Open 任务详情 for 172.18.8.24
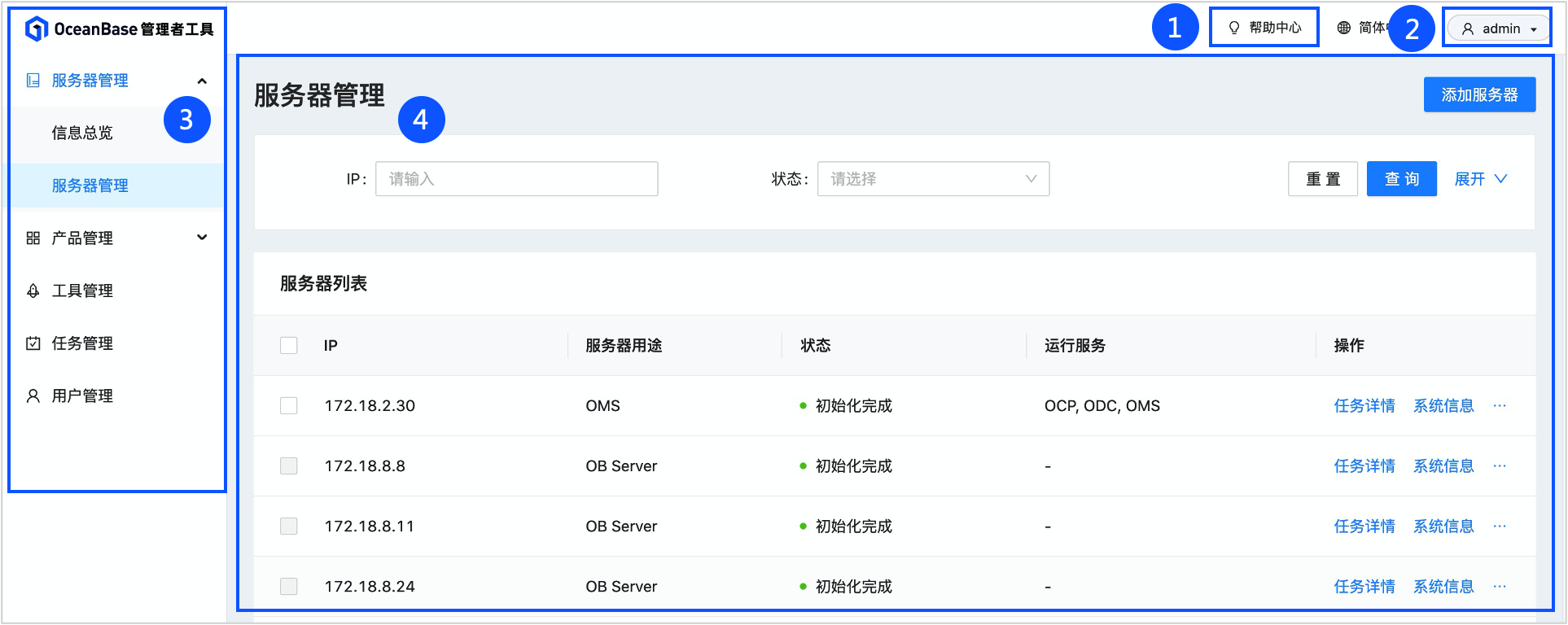1568x625 pixels. point(1364,586)
